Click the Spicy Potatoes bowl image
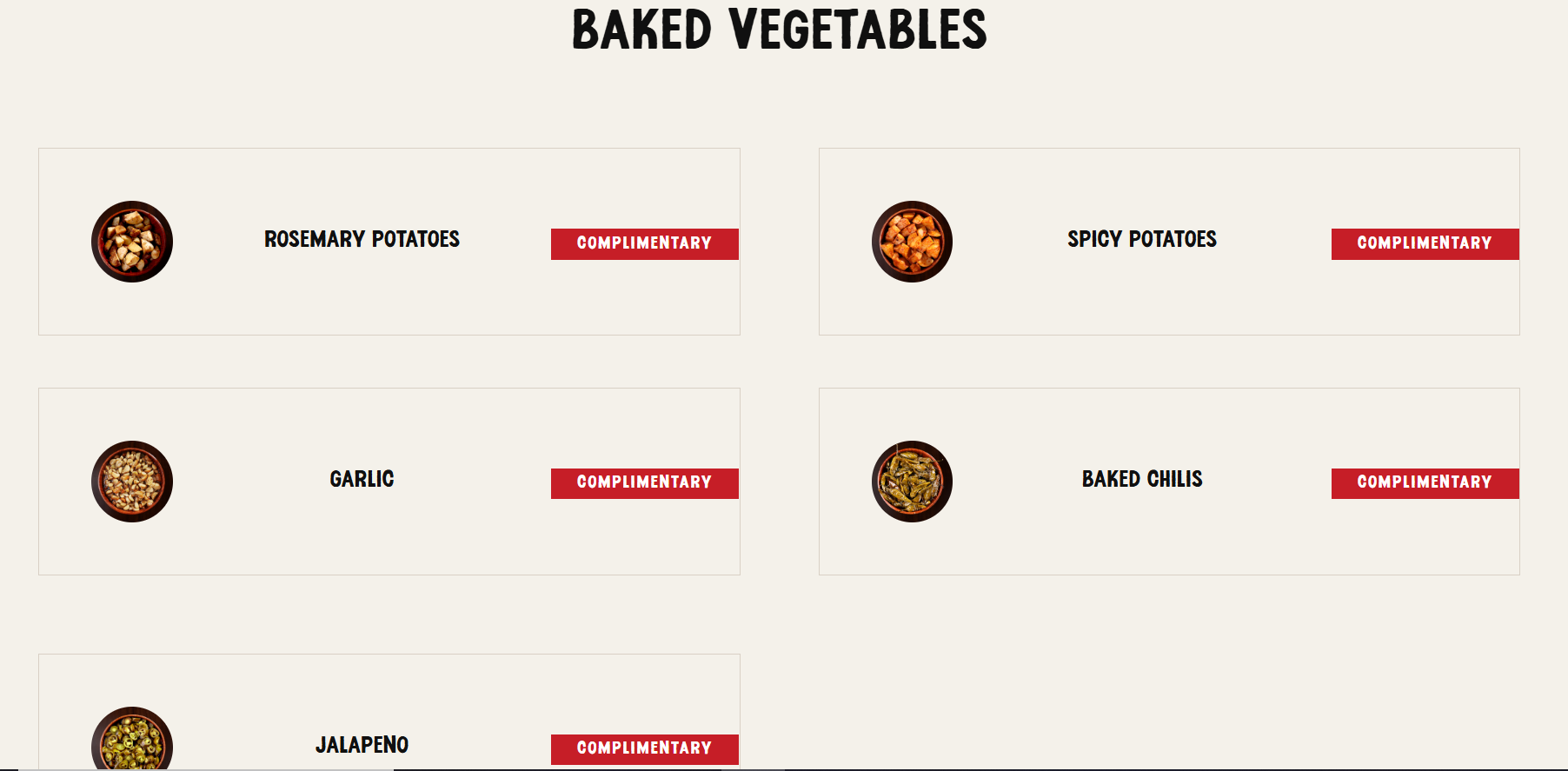Viewport: 1568px width, 771px height. [x=912, y=242]
